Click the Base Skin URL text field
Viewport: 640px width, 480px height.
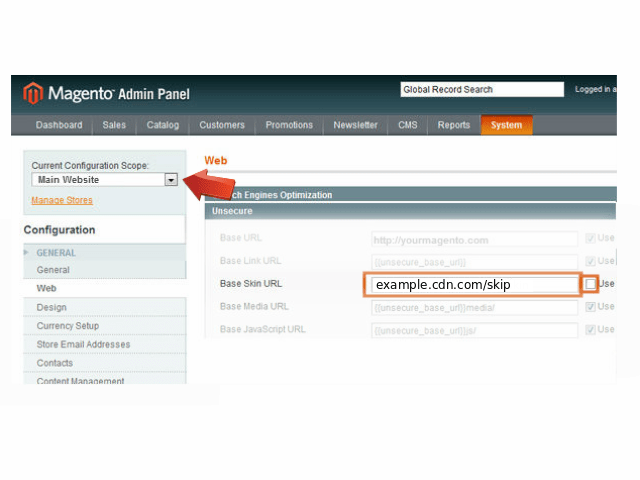[472, 285]
